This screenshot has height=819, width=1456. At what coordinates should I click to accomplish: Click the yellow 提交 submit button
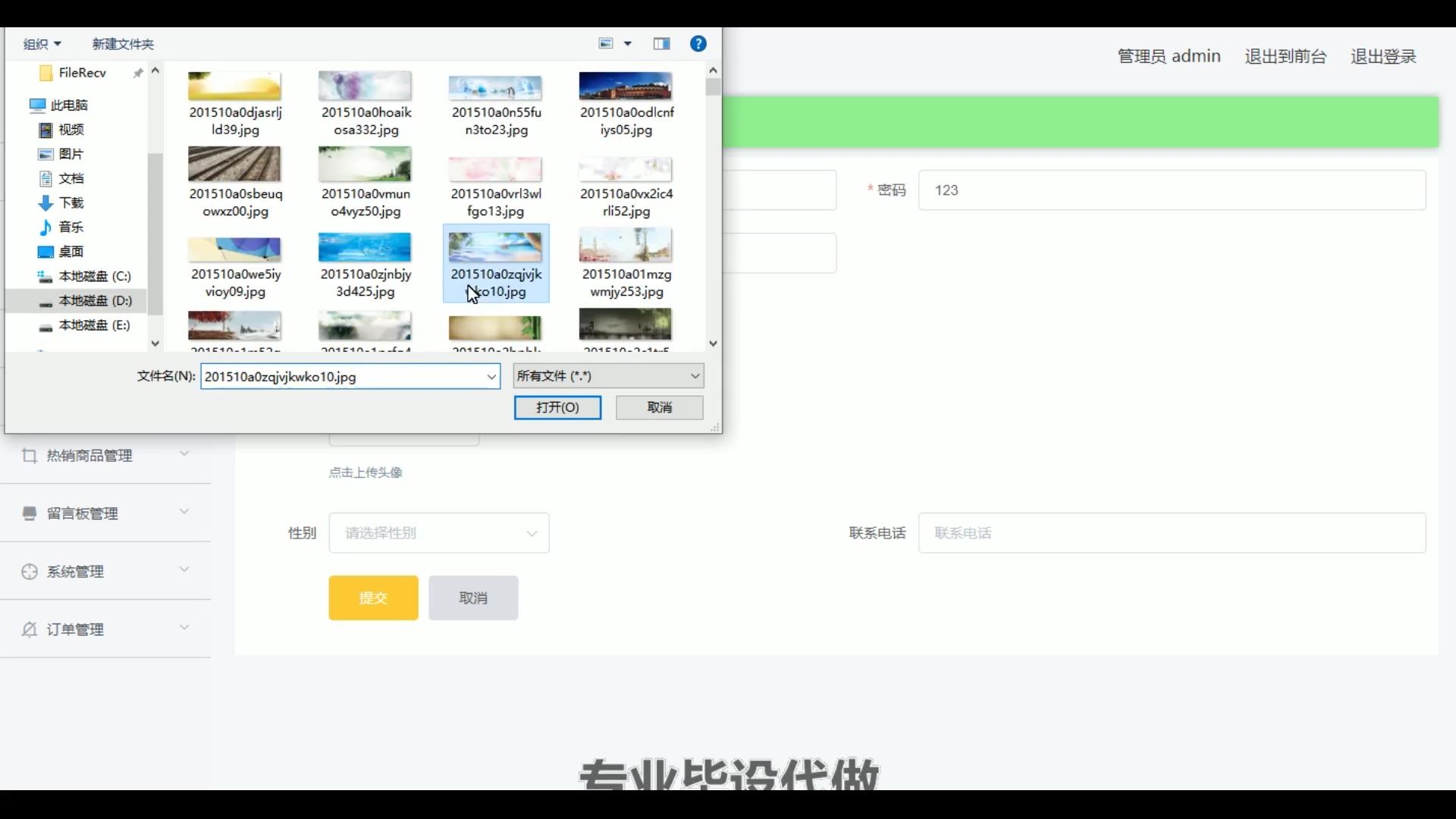[373, 598]
